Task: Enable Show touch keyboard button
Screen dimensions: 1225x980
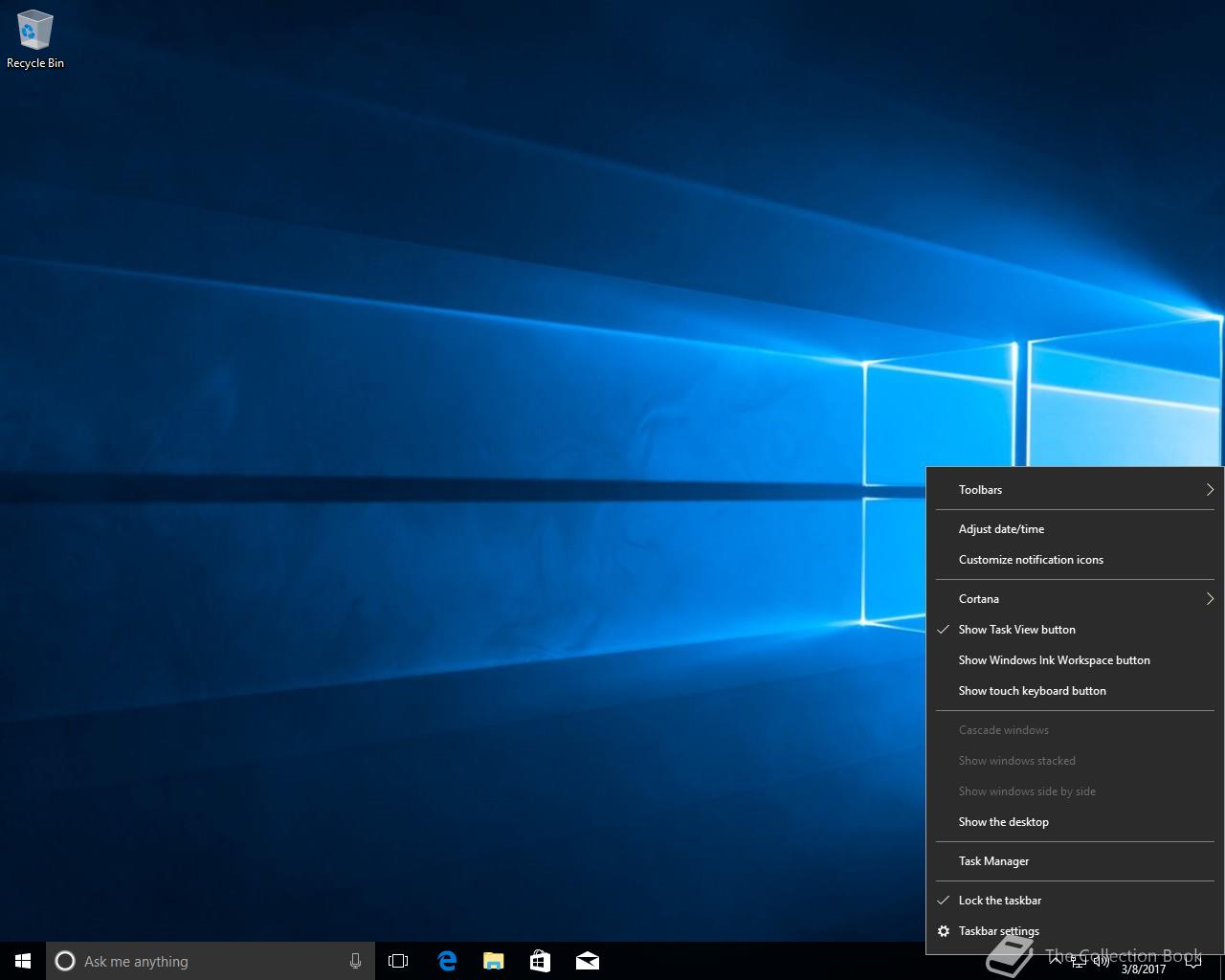Action: pos(1032,691)
